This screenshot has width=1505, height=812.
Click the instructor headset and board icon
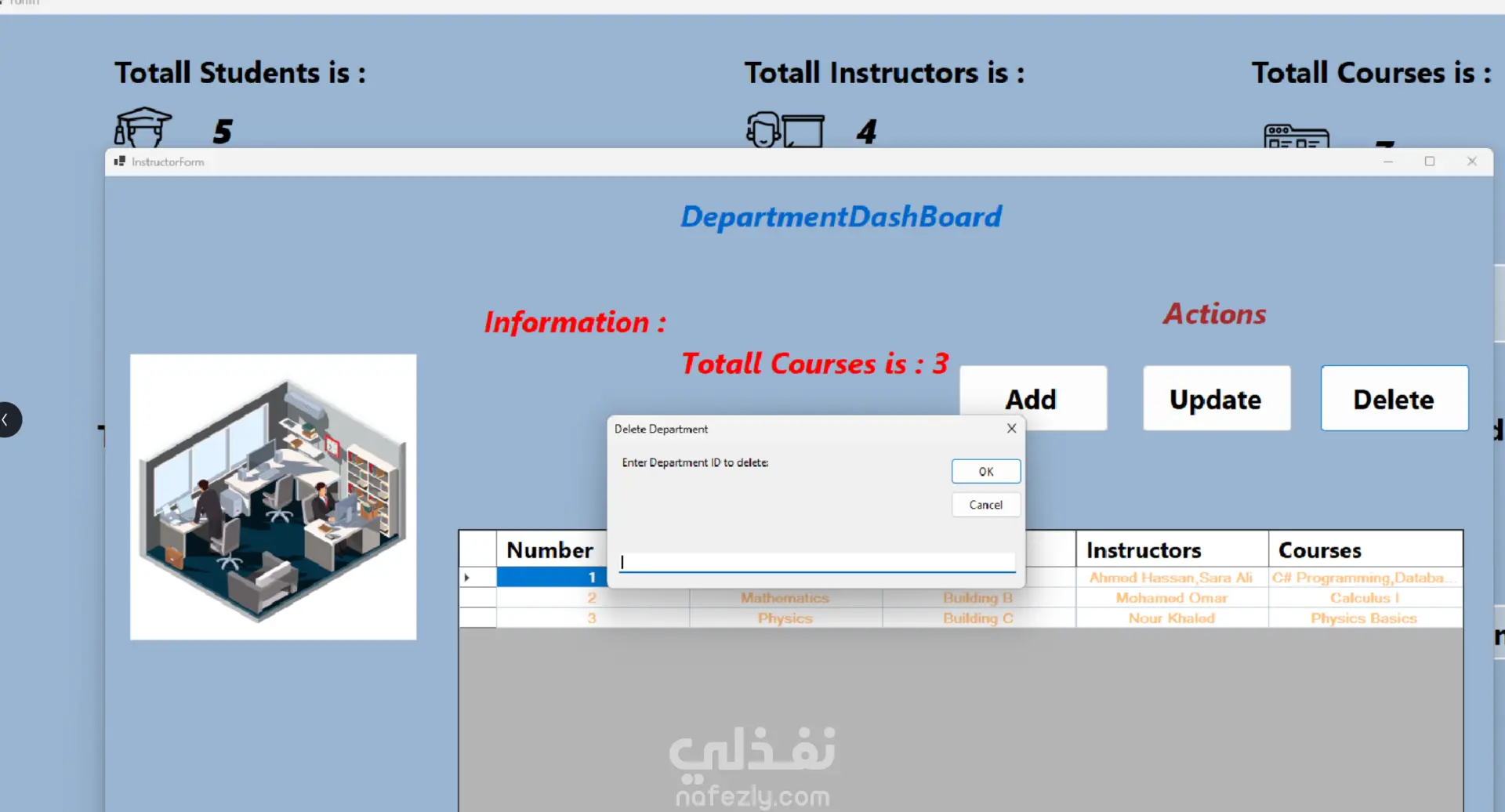(x=785, y=129)
